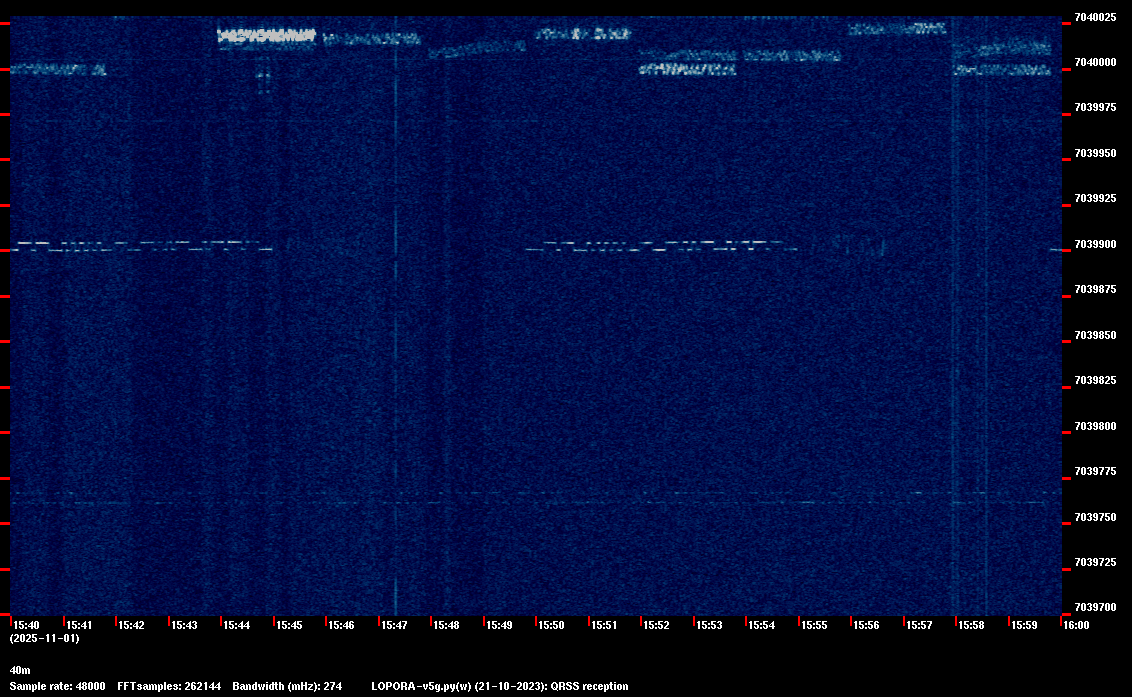Click the 7039800 frequency label
Image resolution: width=1132 pixels, height=697 pixels.
point(1095,427)
